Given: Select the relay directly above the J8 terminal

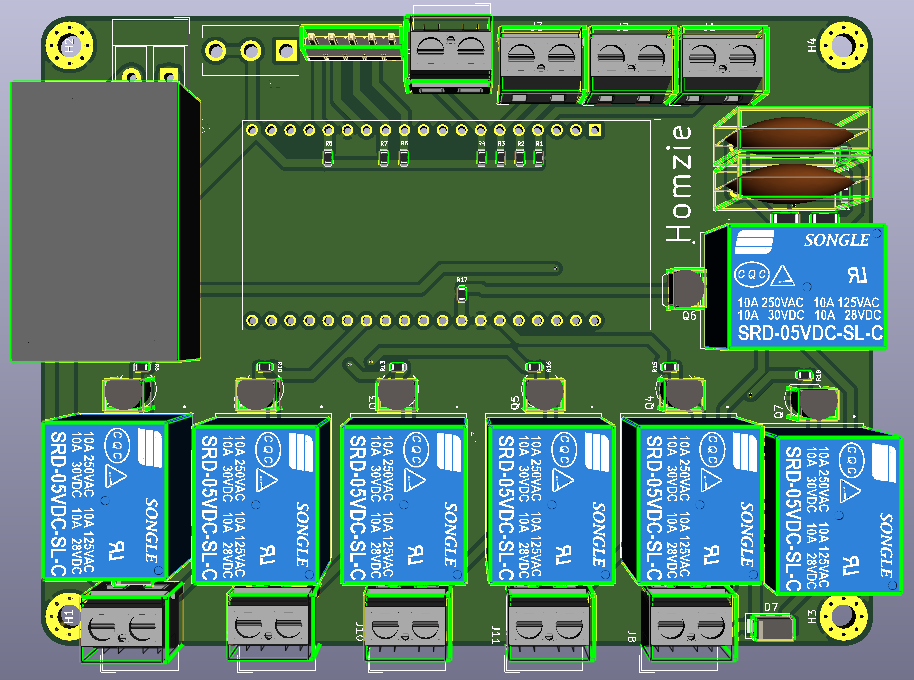Looking at the screenshot, I should pyautogui.click(x=692, y=501).
